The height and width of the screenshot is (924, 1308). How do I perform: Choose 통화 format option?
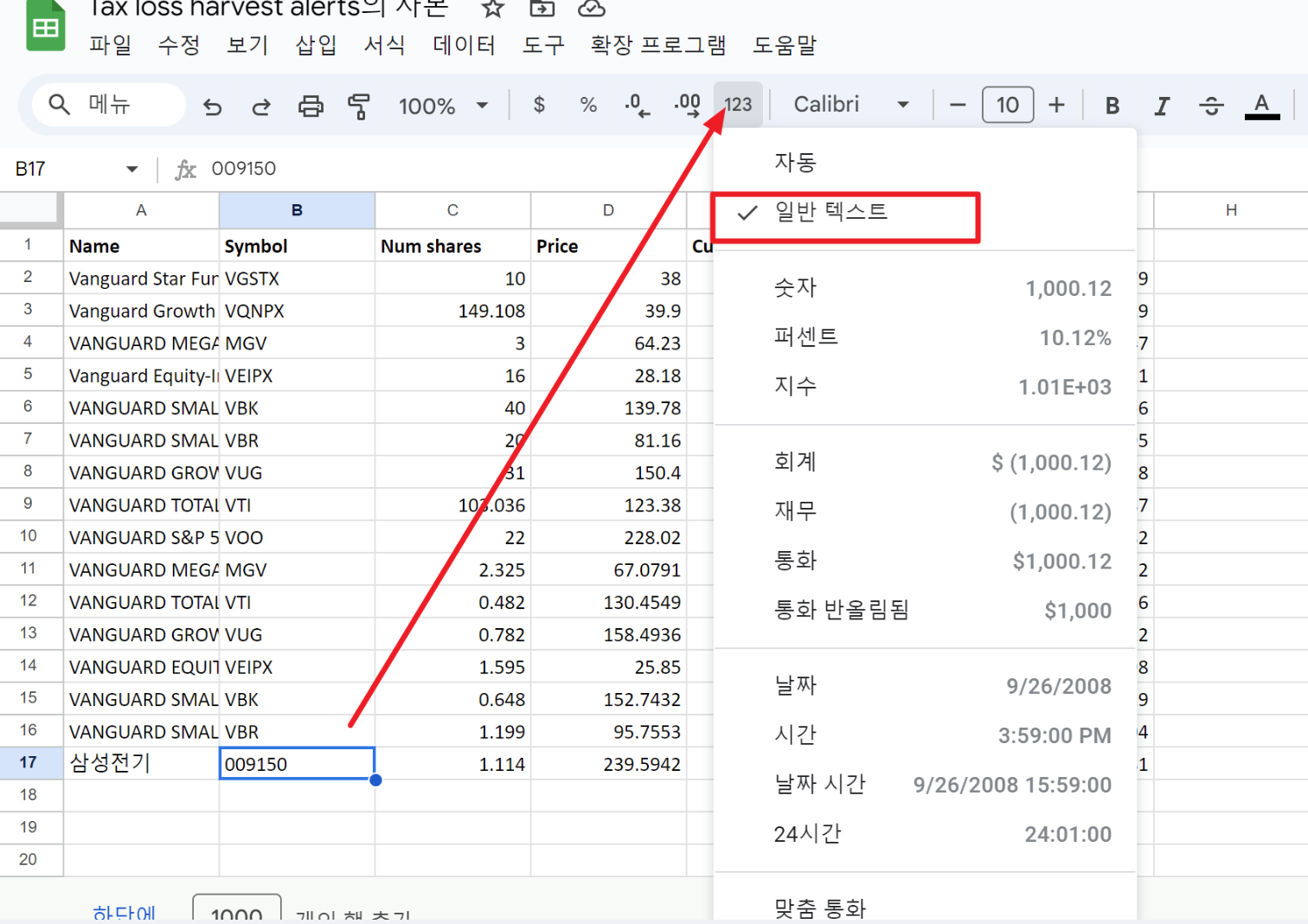[925, 561]
